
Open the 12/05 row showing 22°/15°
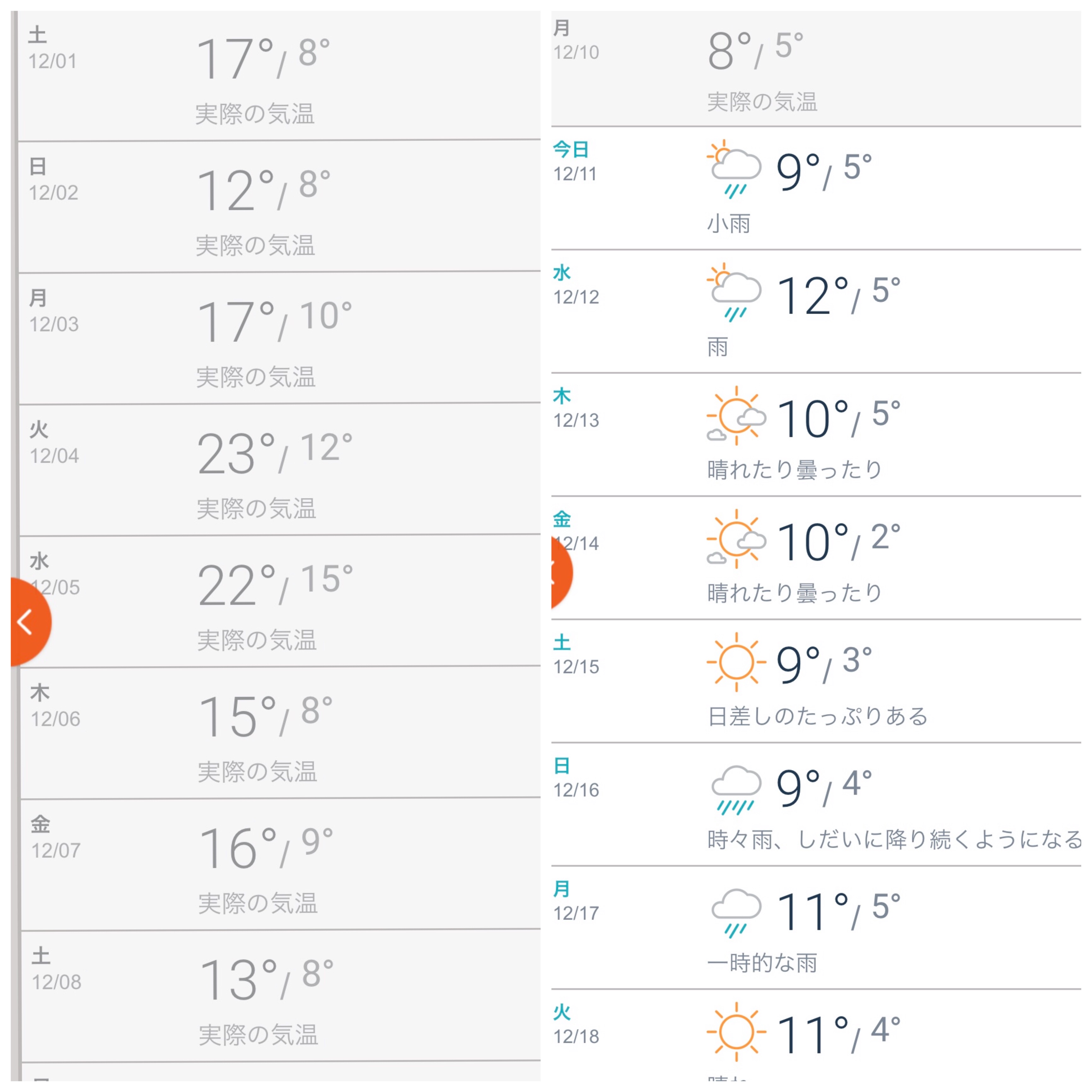(x=280, y=601)
